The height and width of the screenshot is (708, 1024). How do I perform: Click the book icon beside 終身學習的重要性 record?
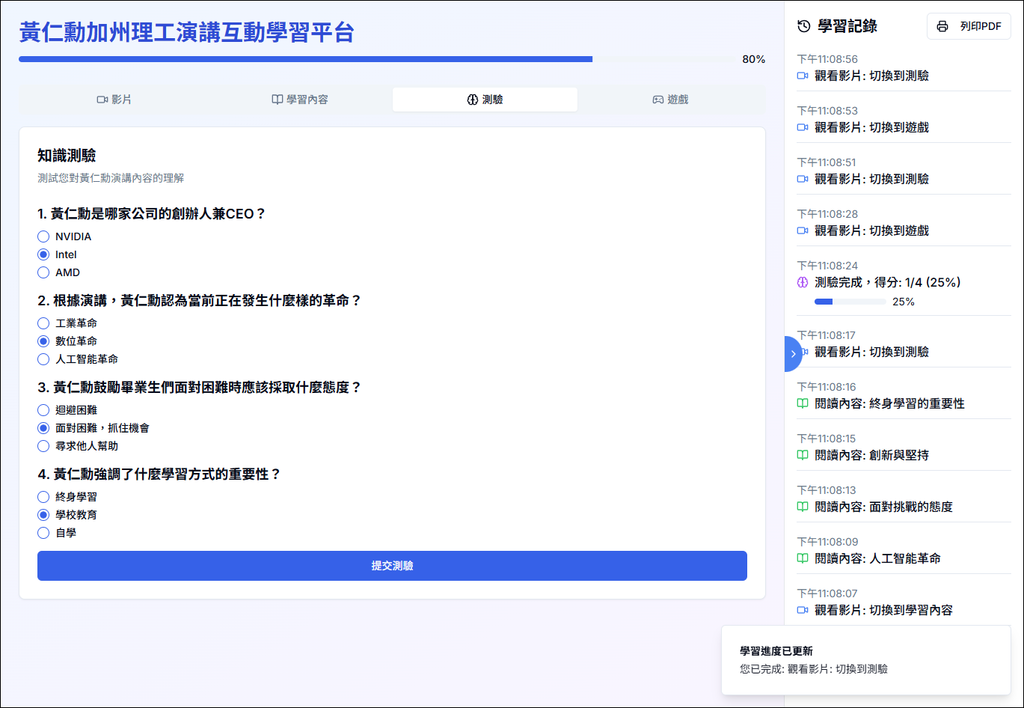[803, 404]
